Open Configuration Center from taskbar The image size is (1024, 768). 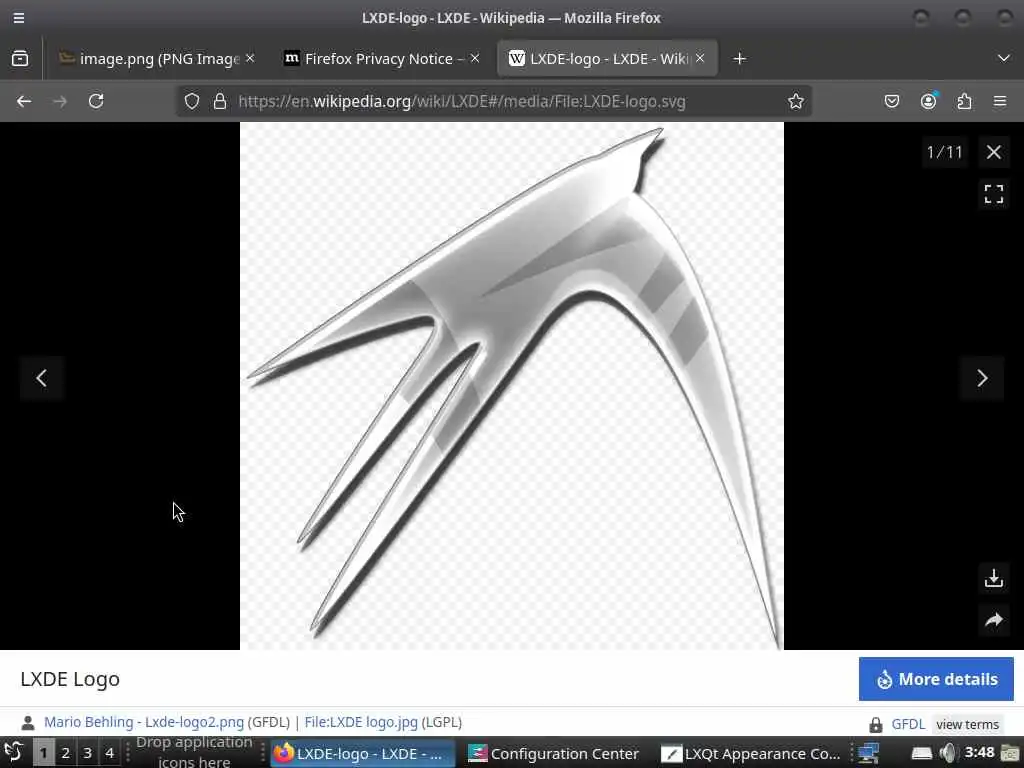556,754
